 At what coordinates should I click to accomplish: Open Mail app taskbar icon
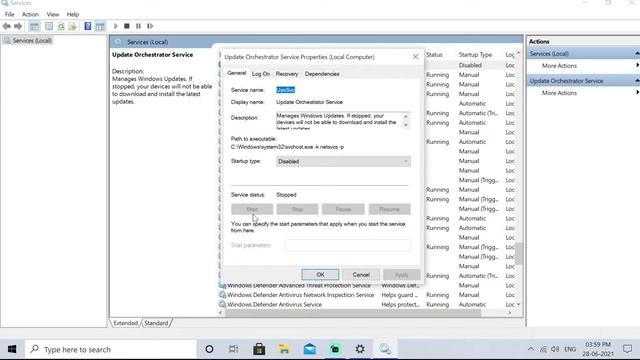[310, 349]
